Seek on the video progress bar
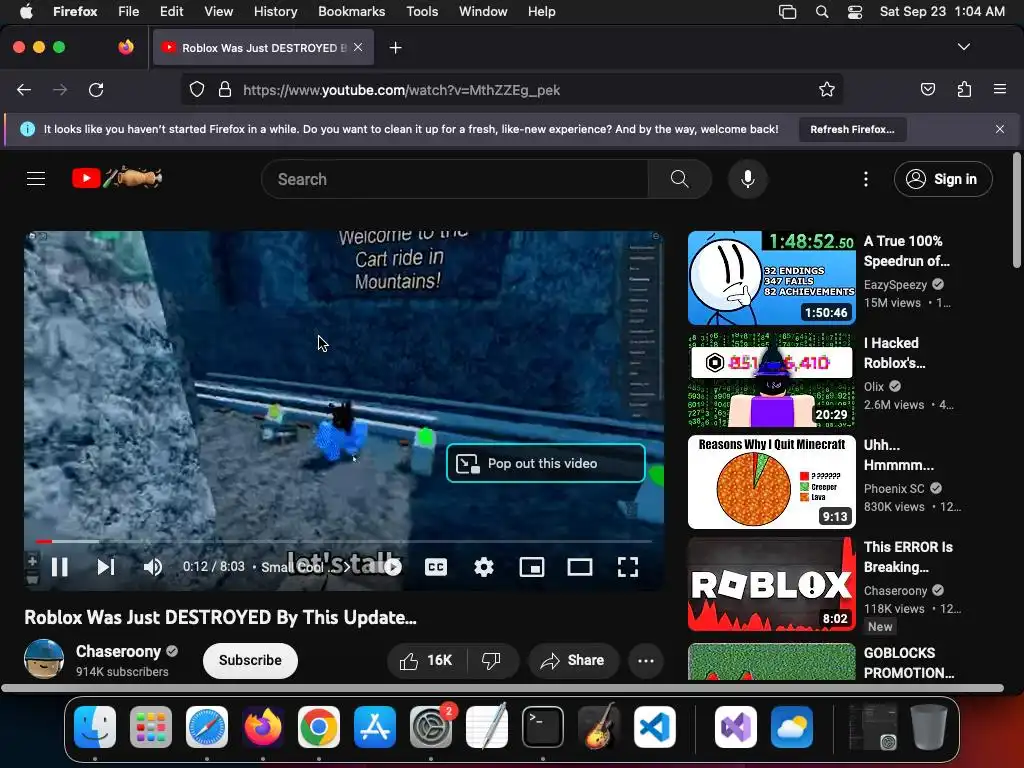Screen dimensions: 1024x768 point(344,541)
